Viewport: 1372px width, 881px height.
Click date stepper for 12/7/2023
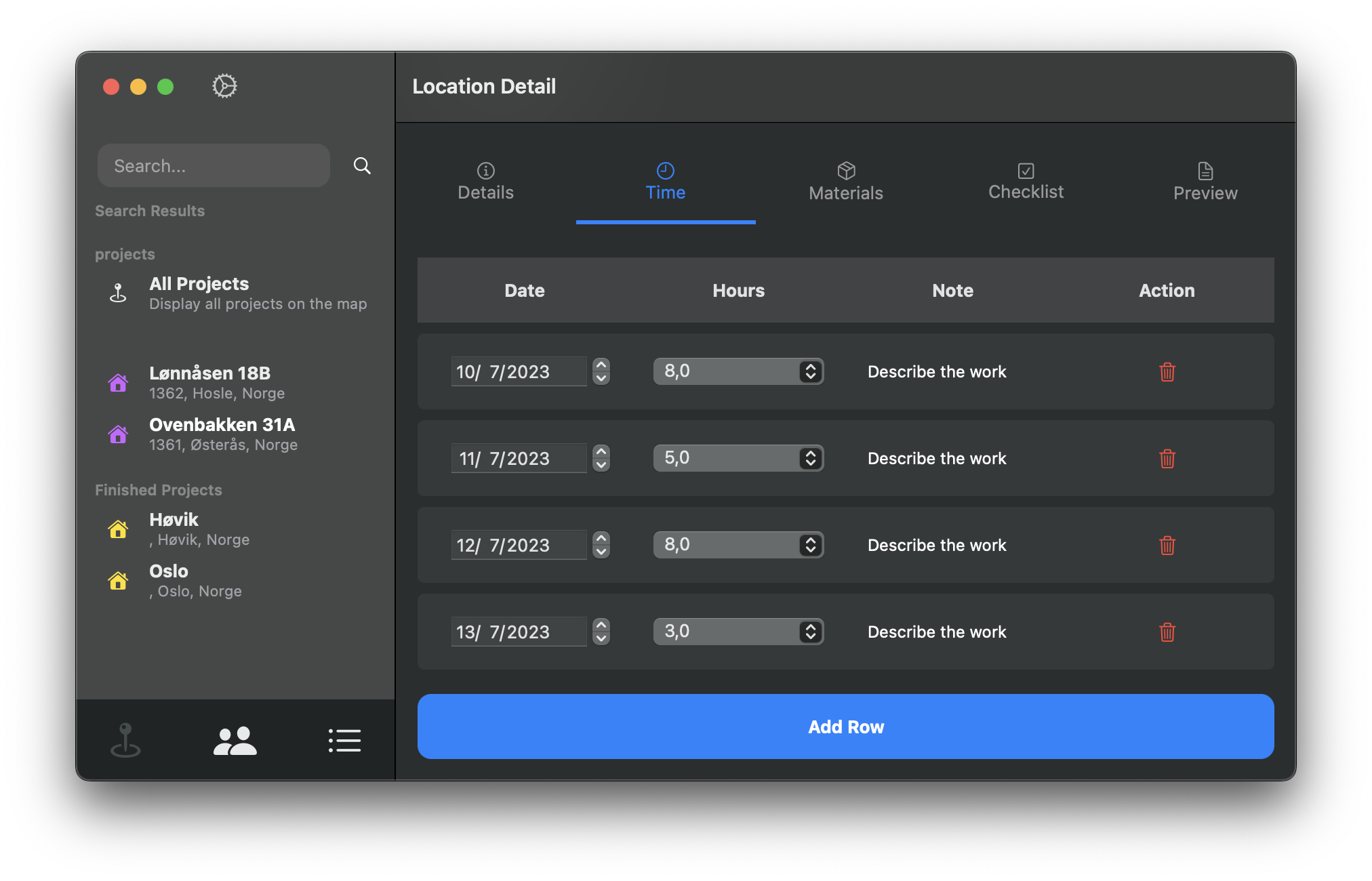pos(601,545)
